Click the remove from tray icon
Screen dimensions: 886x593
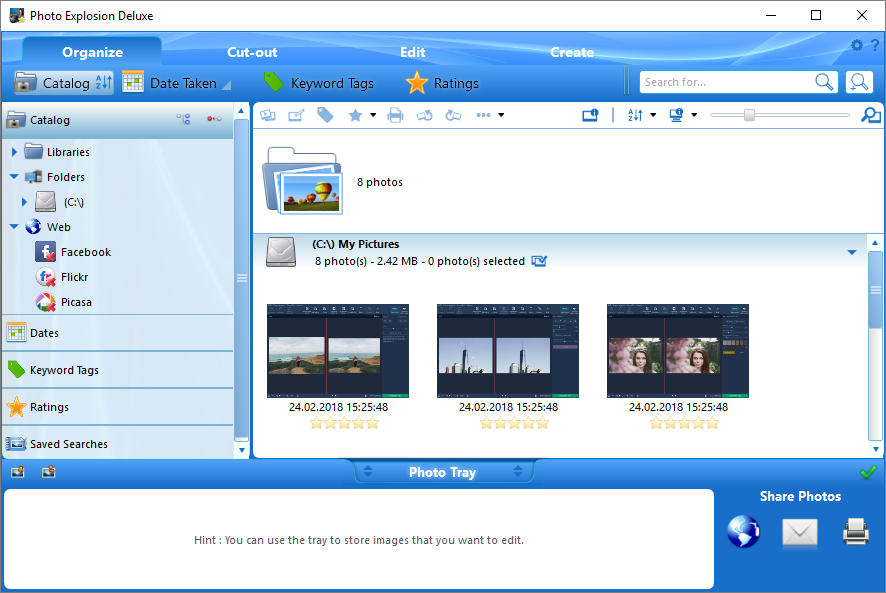[x=49, y=471]
